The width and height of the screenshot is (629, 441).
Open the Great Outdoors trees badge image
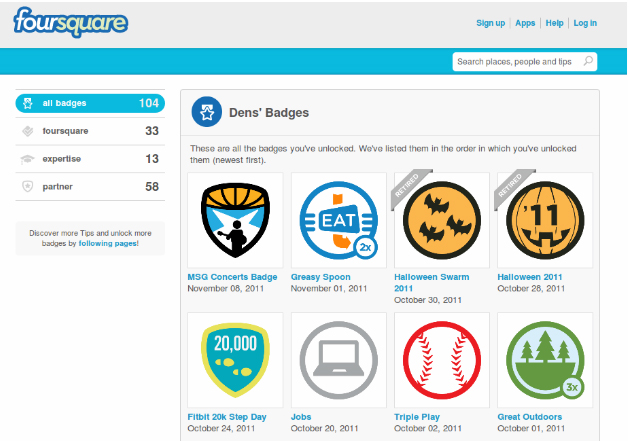[545, 360]
